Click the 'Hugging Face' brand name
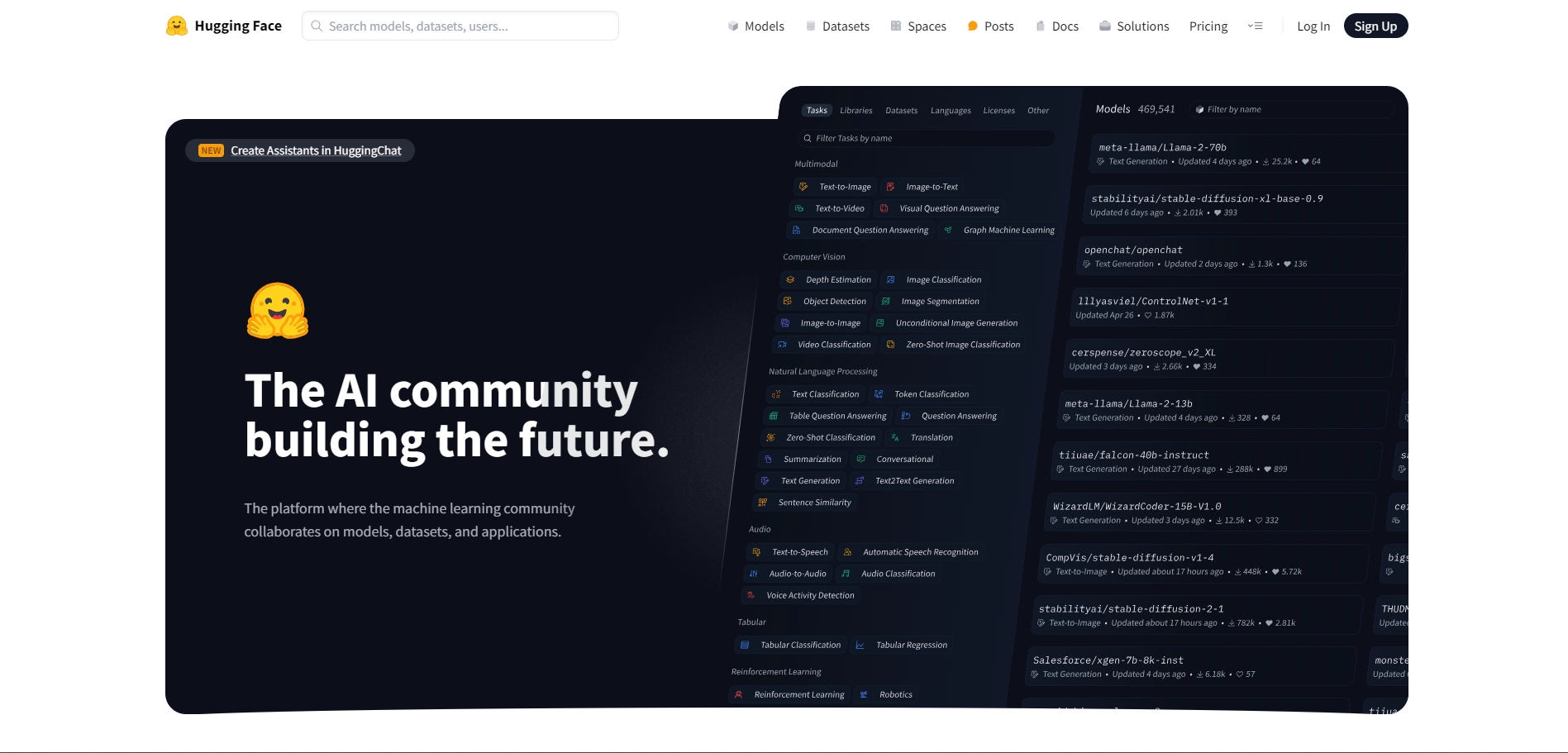The width and height of the screenshot is (1568, 753). [238, 26]
